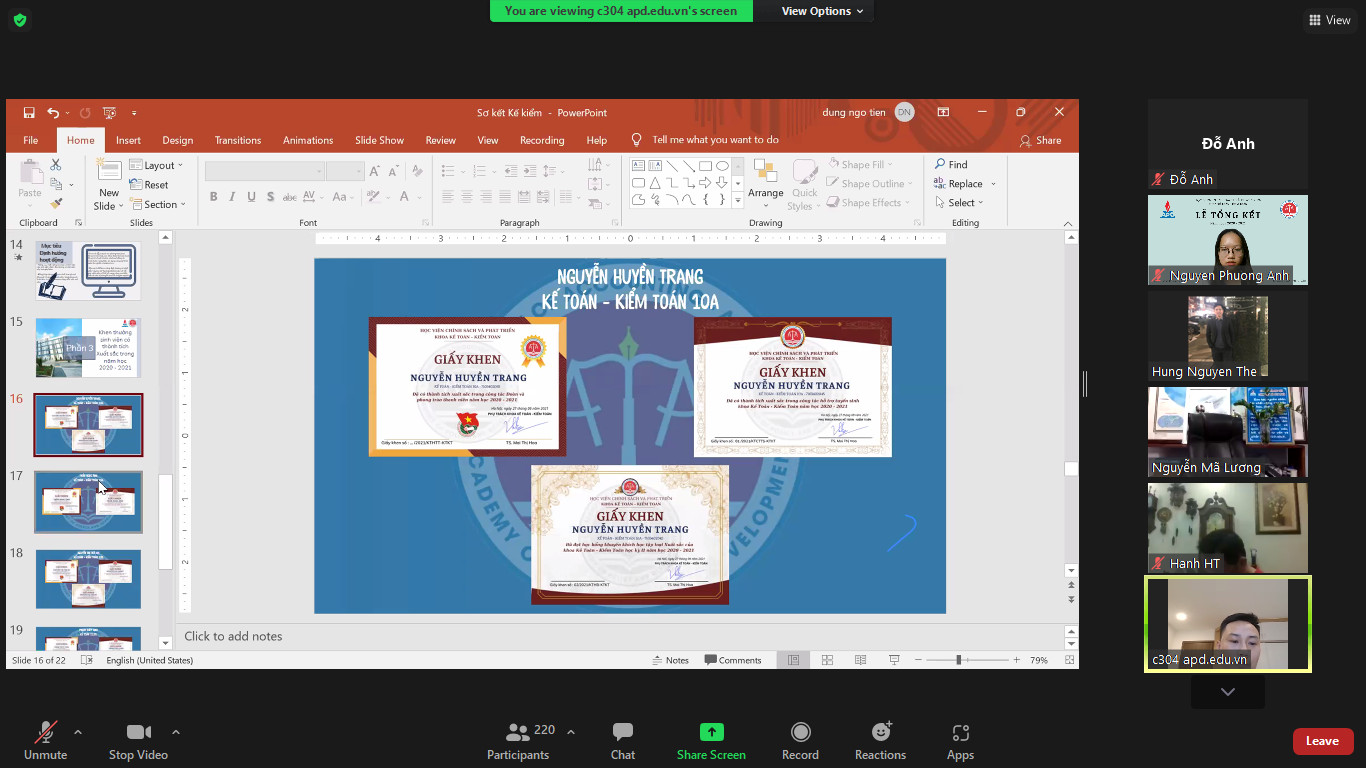Open the slide Layout dropdown

click(158, 166)
